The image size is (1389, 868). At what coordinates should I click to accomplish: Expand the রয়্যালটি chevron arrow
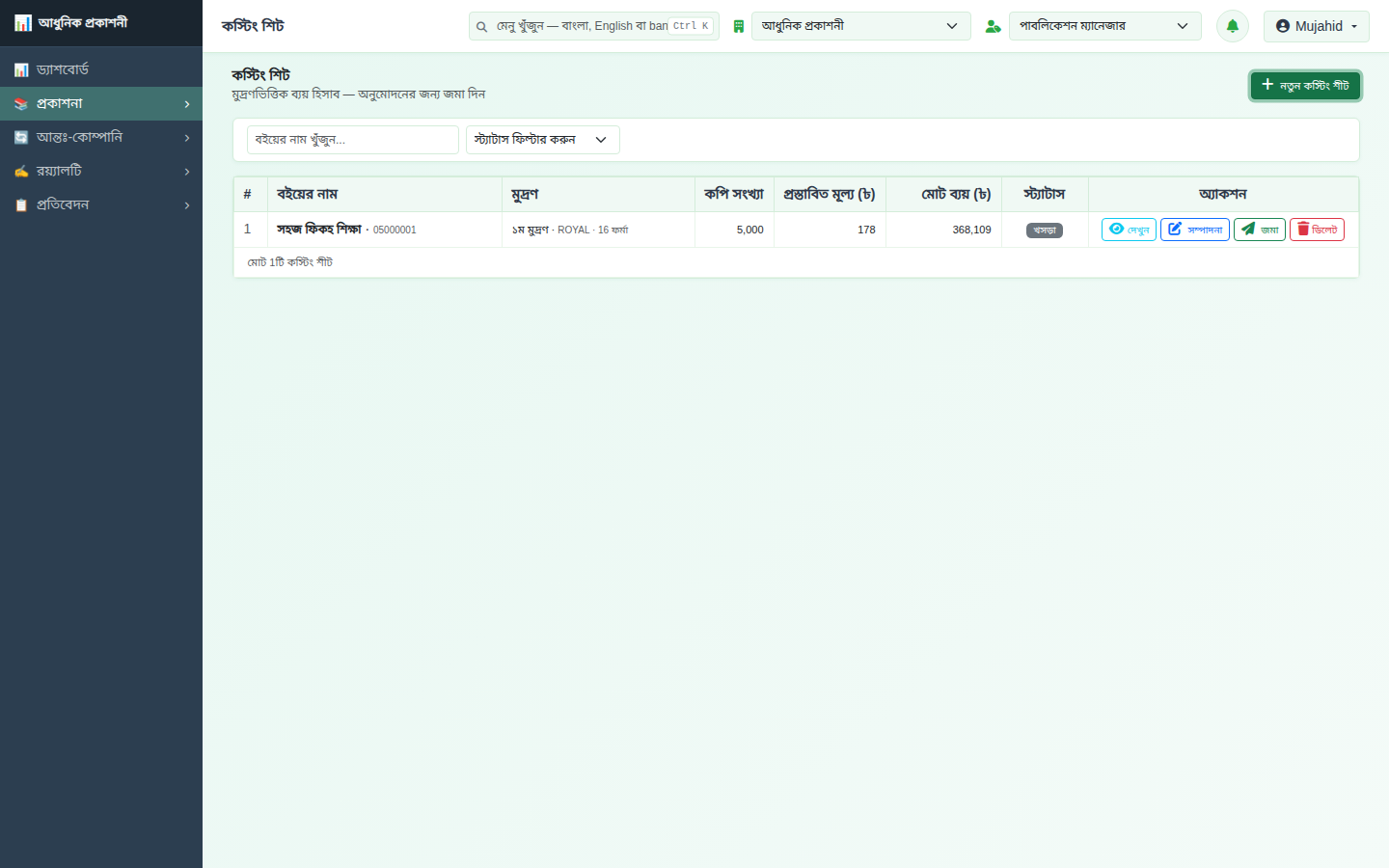pyautogui.click(x=187, y=172)
